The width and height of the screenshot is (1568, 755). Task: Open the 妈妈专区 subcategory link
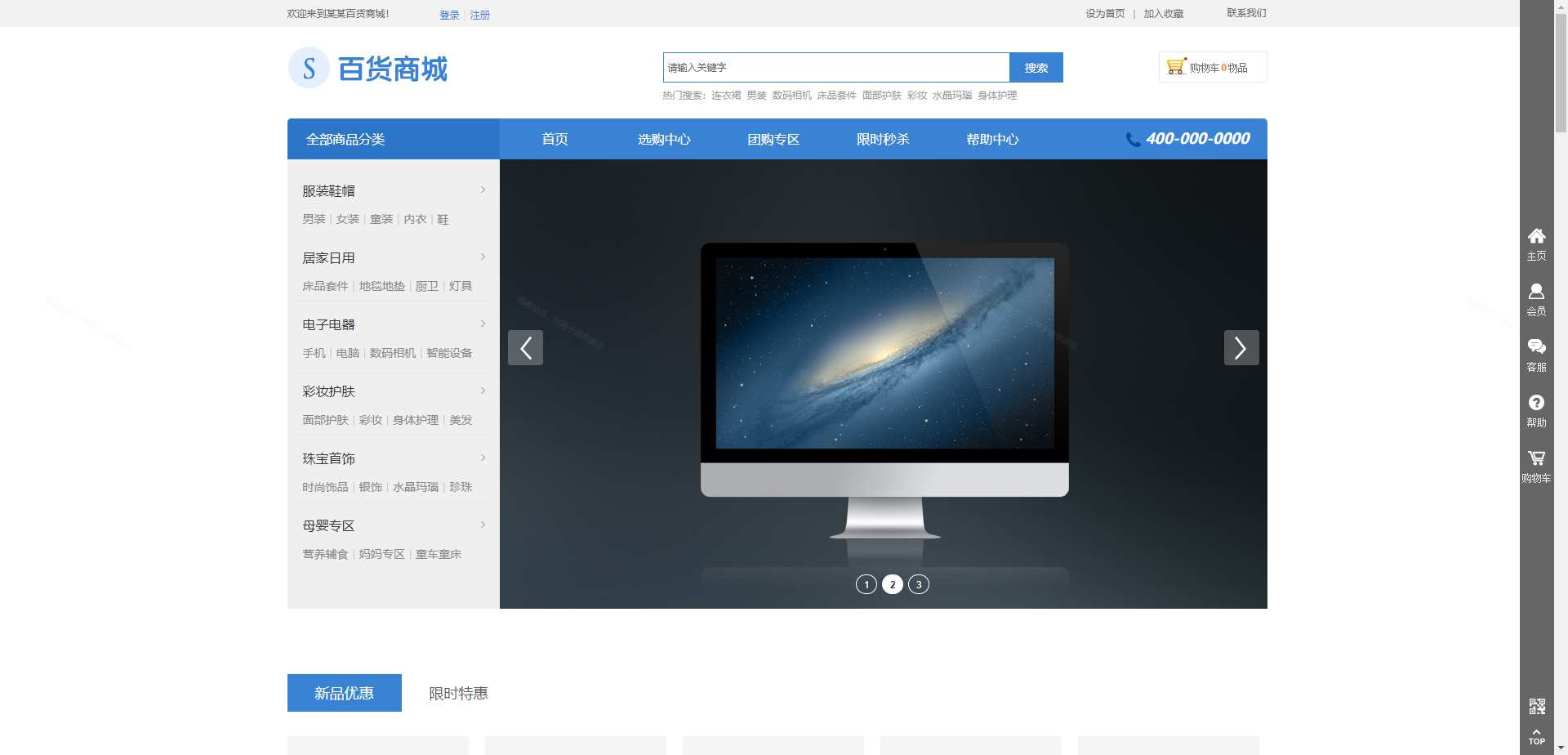[x=381, y=554]
